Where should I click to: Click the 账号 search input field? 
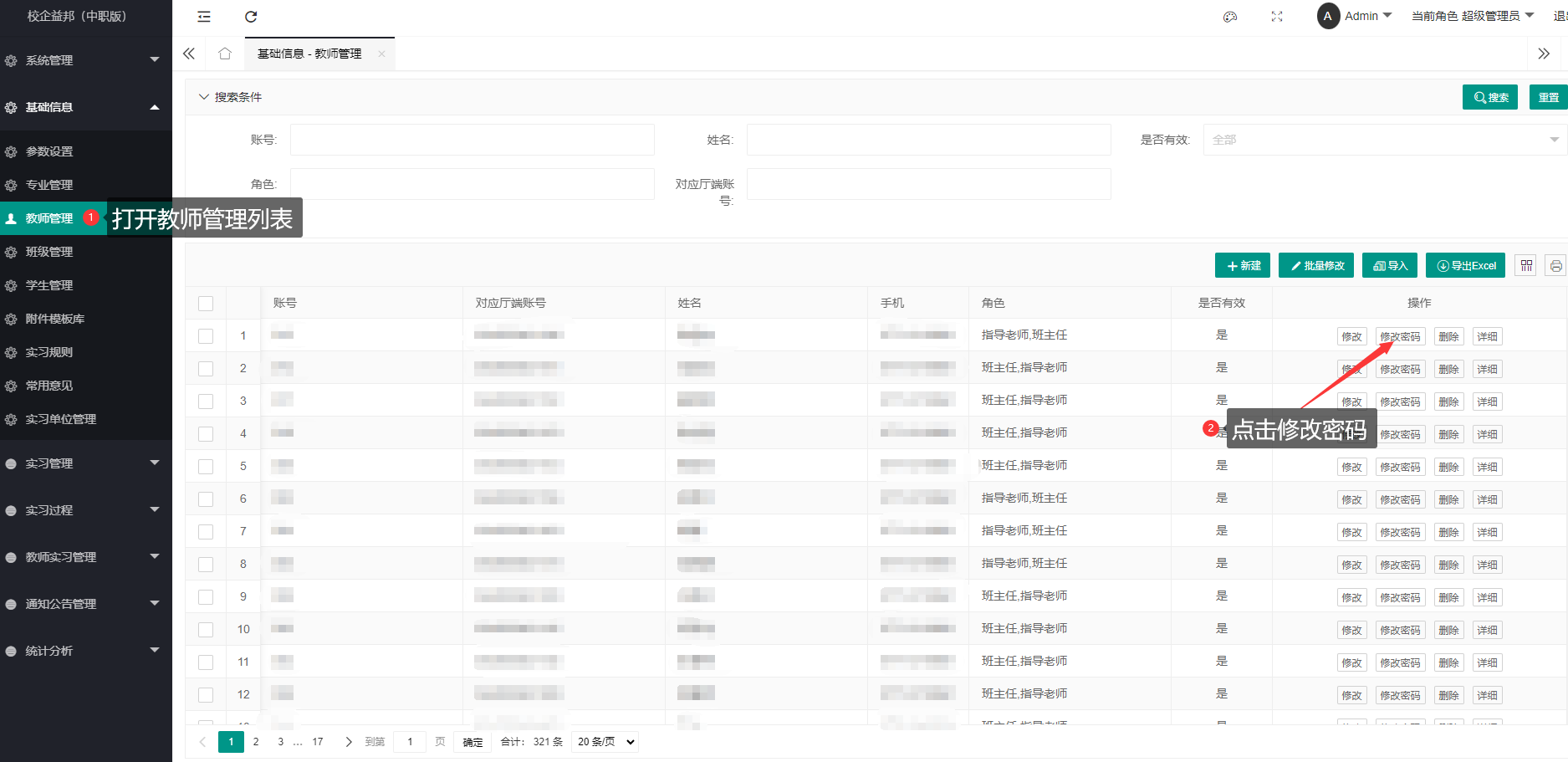pos(472,140)
